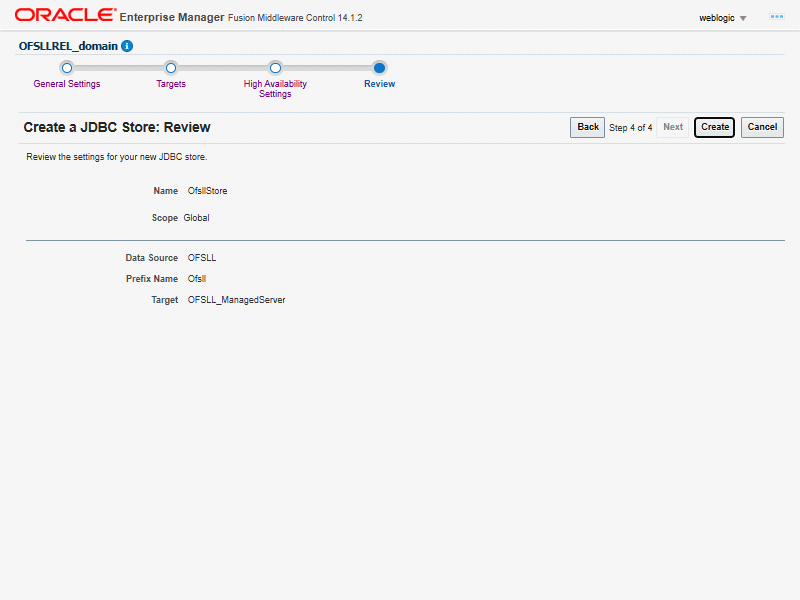Click the review instructions text
The image size is (800, 600).
[x=117, y=157]
